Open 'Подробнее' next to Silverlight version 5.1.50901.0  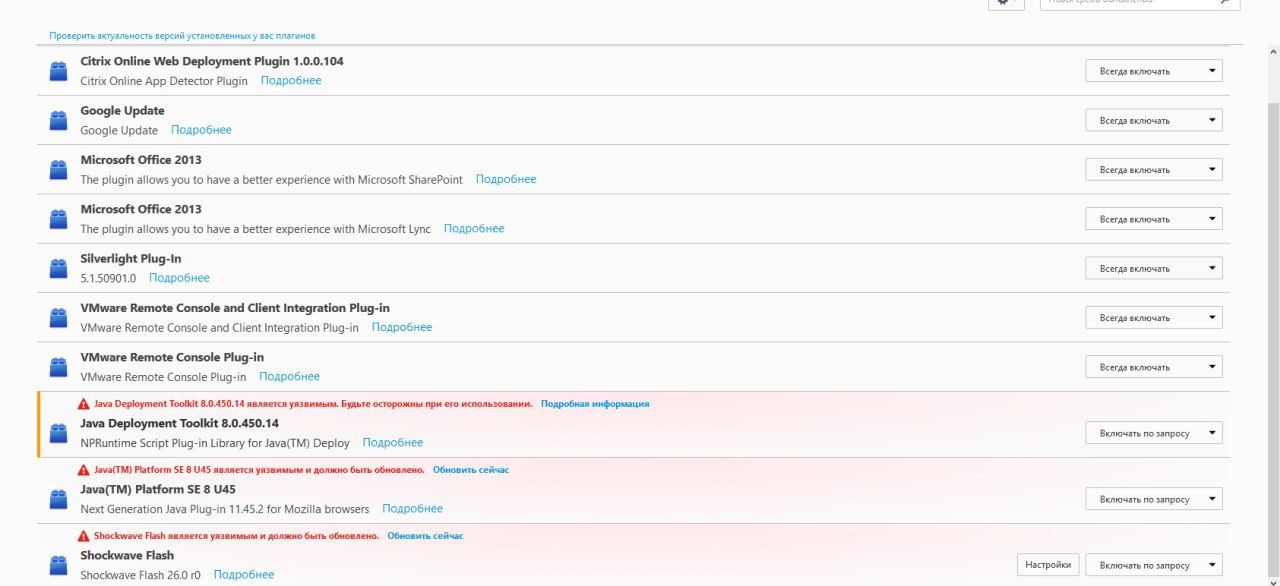coord(179,278)
